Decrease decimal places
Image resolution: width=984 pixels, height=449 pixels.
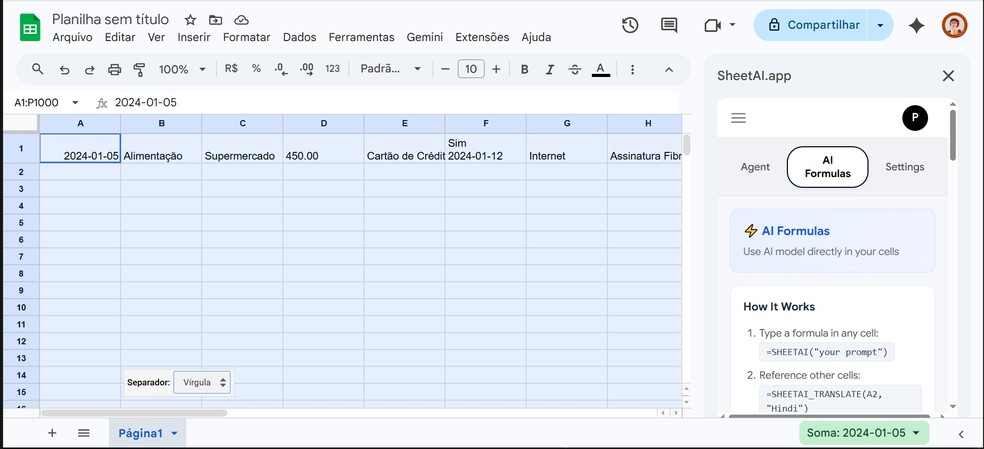click(x=281, y=69)
